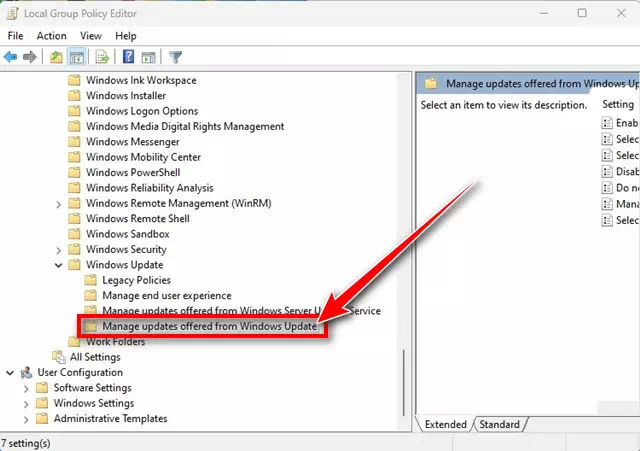
Task: Click the folder icon beside Windows Sandbox
Action: click(x=74, y=234)
